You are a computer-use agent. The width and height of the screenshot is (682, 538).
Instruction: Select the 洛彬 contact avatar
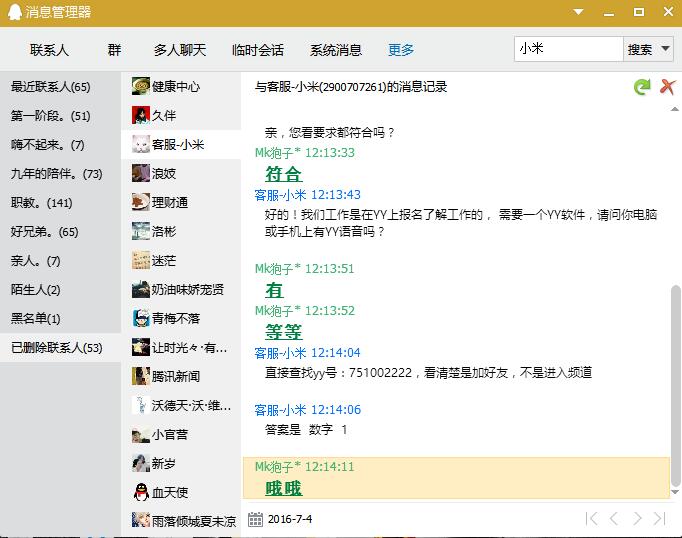click(x=140, y=231)
